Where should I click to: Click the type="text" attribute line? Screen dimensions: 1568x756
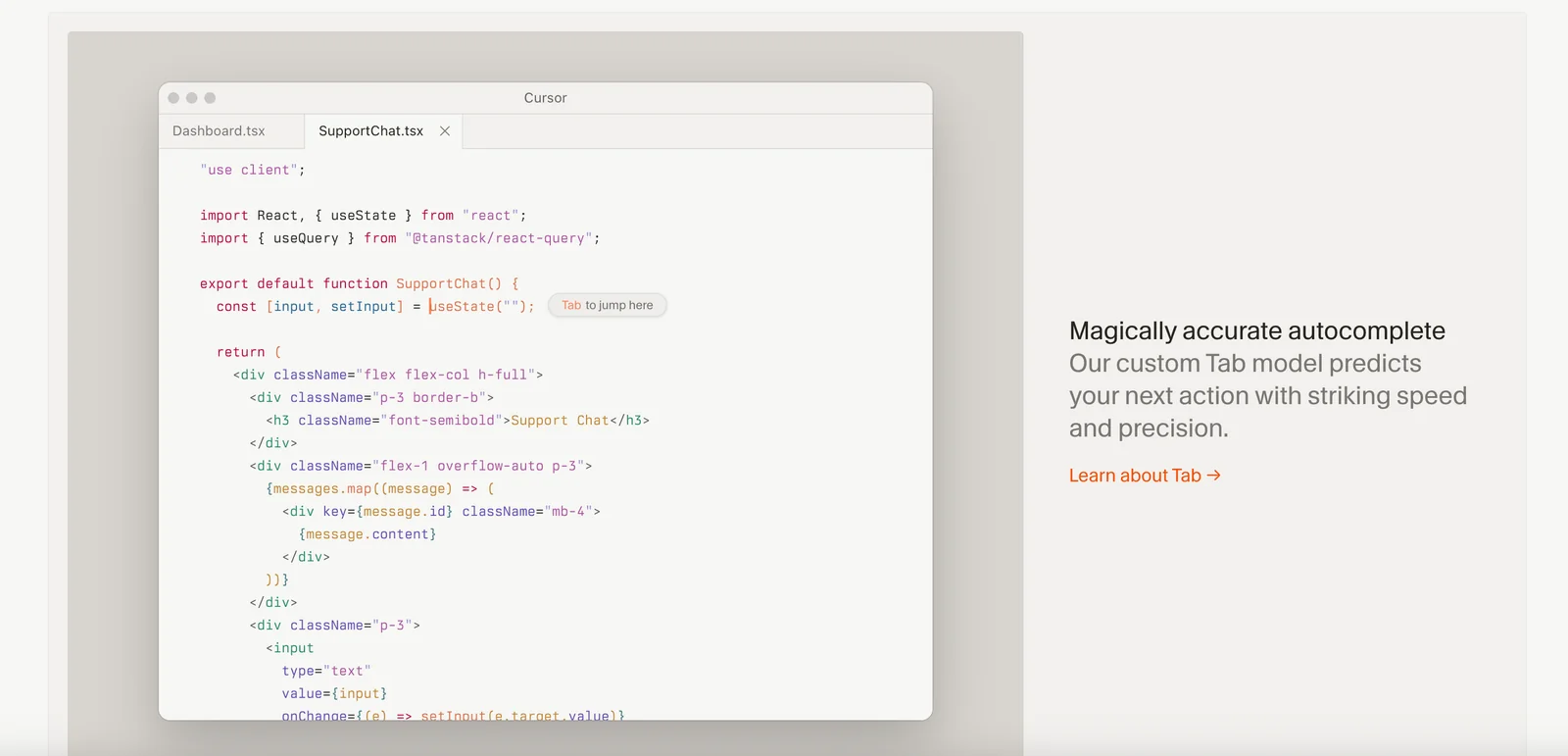point(326,672)
